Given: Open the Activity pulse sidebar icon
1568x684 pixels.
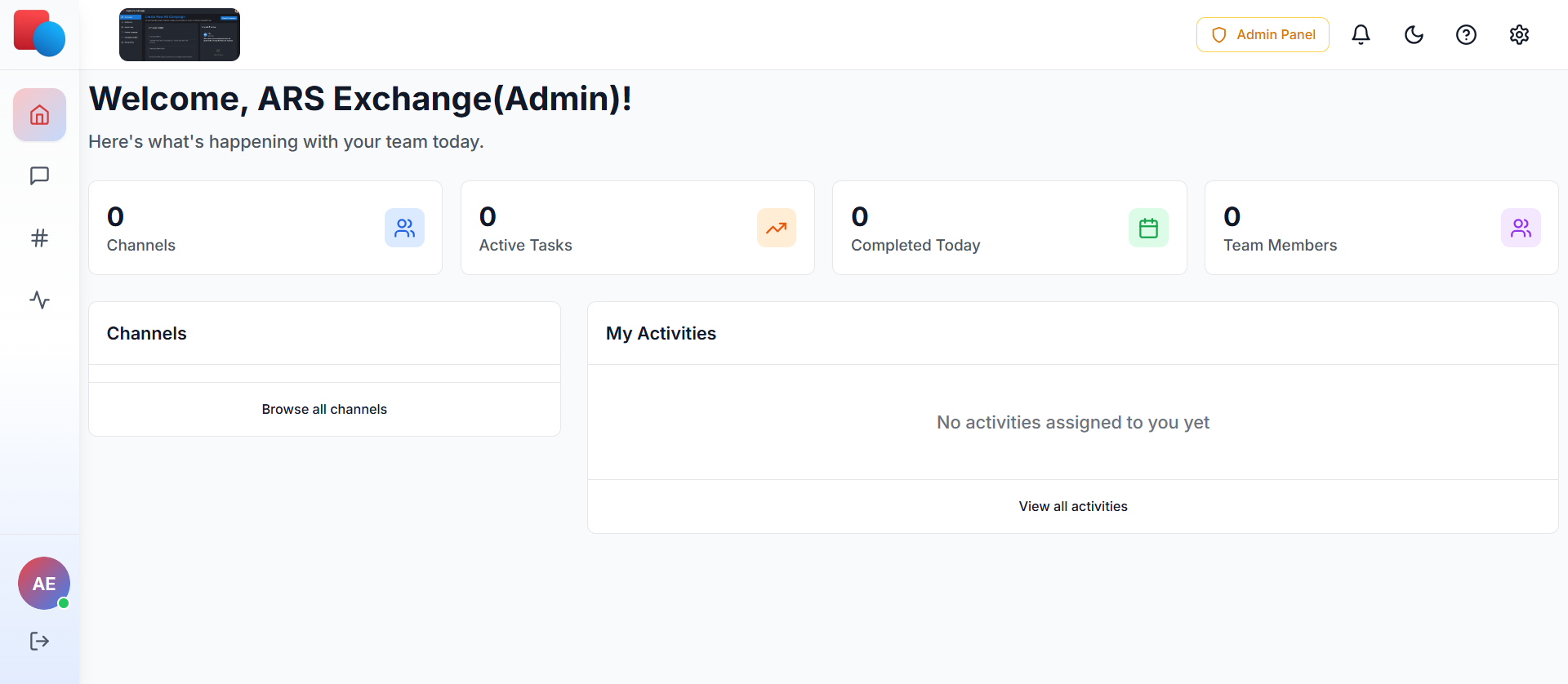Looking at the screenshot, I should click(x=39, y=300).
